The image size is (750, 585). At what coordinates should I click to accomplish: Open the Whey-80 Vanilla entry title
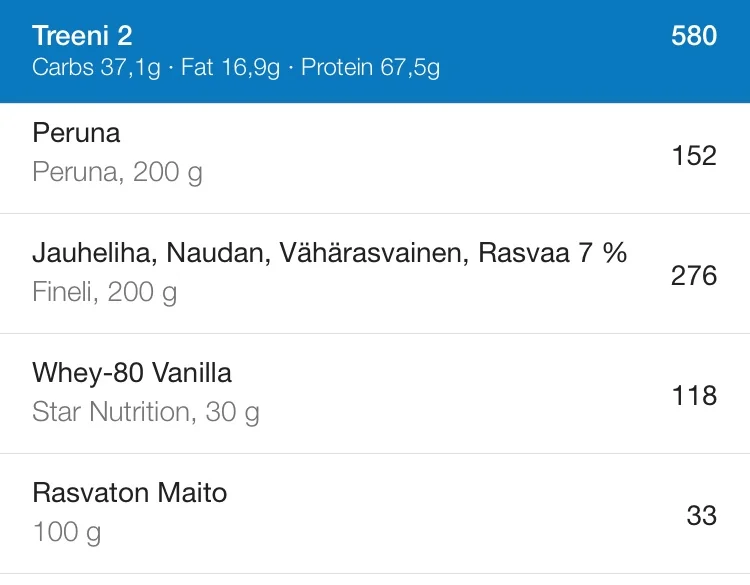click(132, 374)
